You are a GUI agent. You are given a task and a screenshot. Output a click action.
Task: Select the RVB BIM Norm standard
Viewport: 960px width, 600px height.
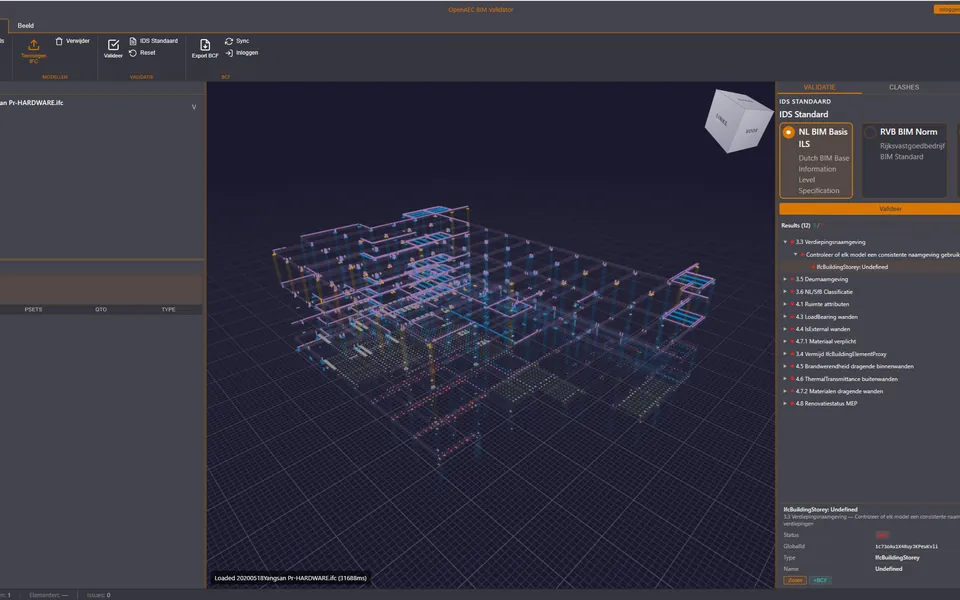904,160
